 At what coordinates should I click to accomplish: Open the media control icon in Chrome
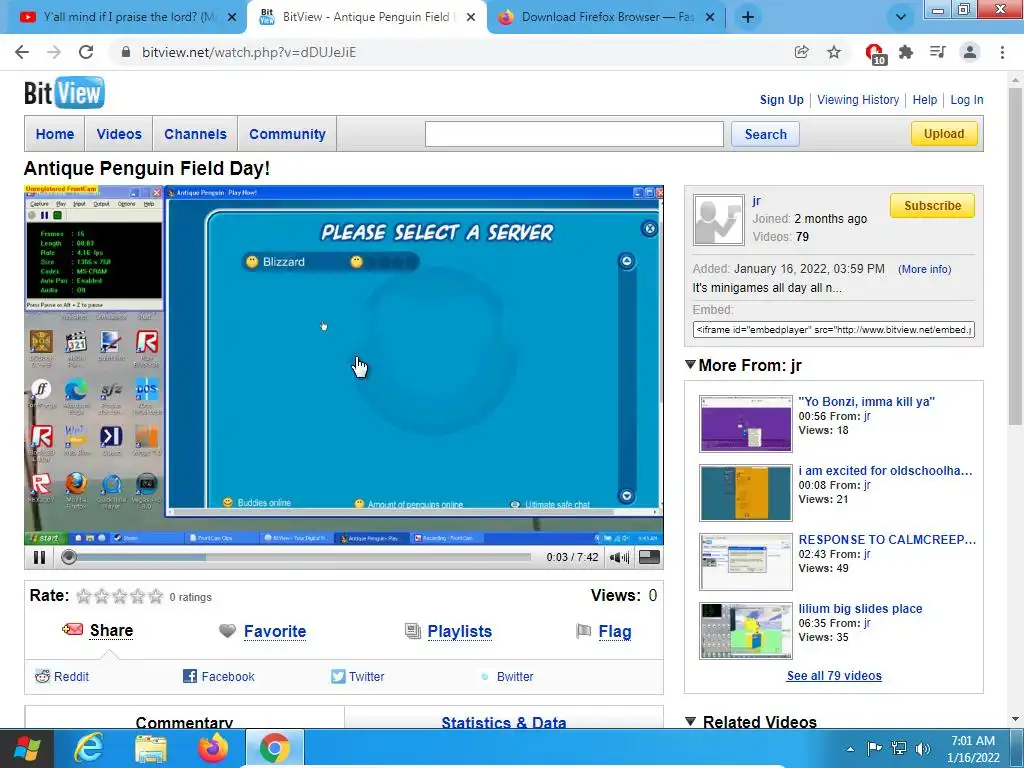click(x=937, y=52)
